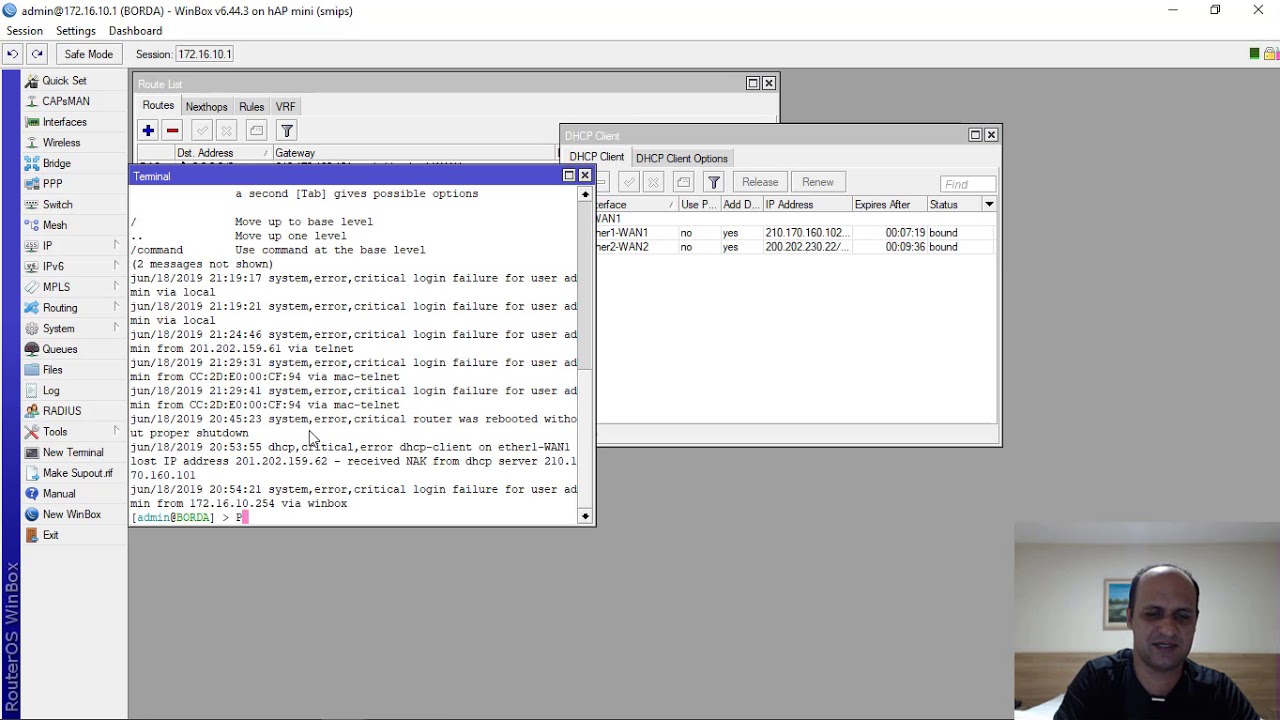Click the Undo arrow icon
The image size is (1280, 720).
pos(12,54)
